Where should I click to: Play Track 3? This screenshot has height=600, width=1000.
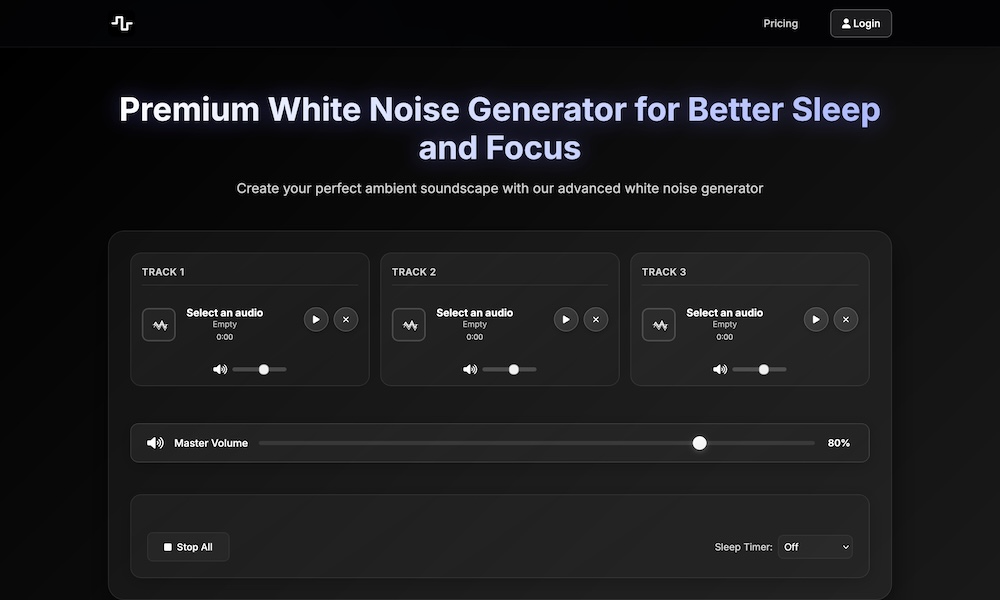[x=816, y=319]
